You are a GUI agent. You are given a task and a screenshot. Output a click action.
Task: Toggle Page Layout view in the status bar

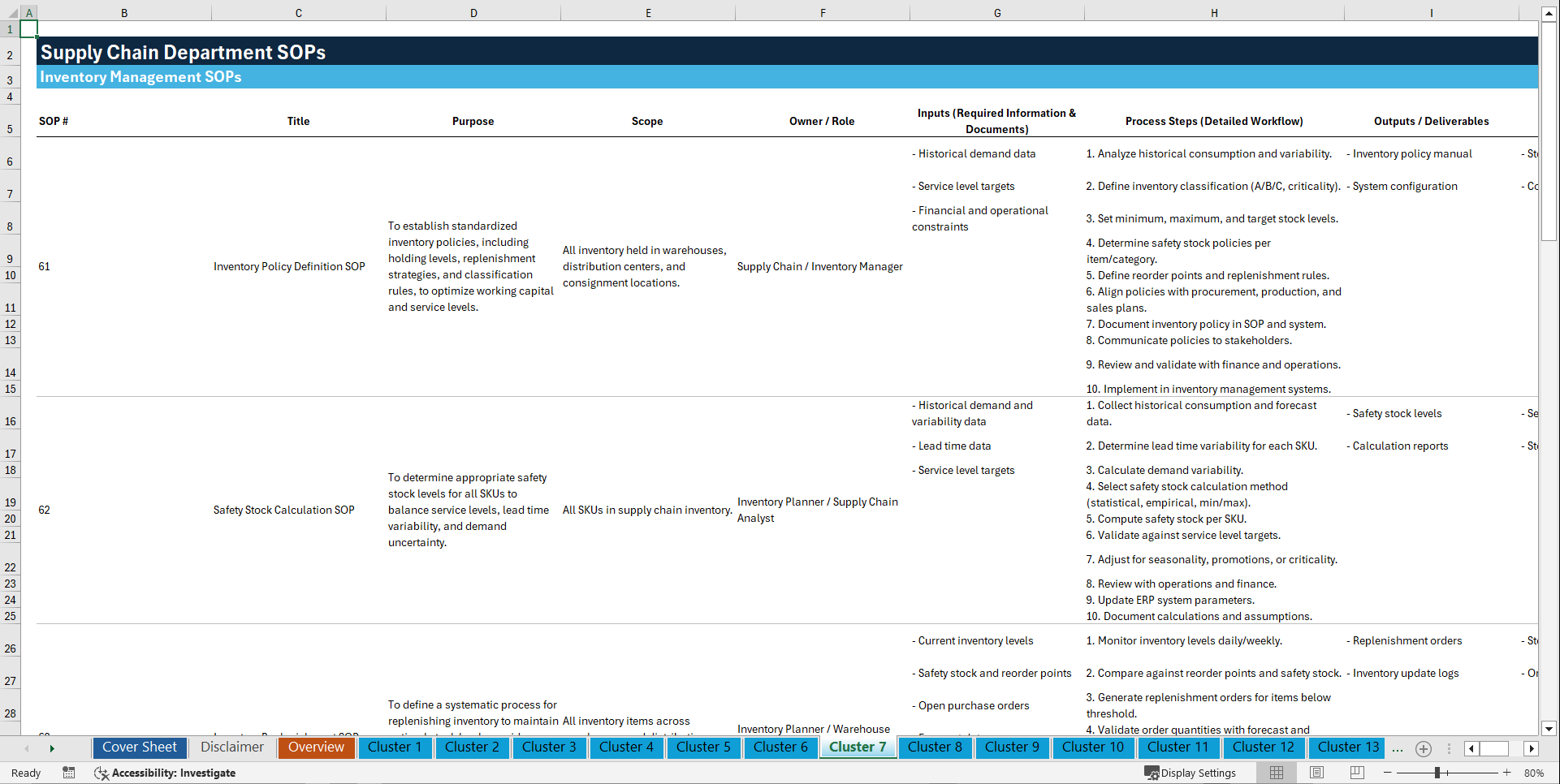coord(1316,773)
